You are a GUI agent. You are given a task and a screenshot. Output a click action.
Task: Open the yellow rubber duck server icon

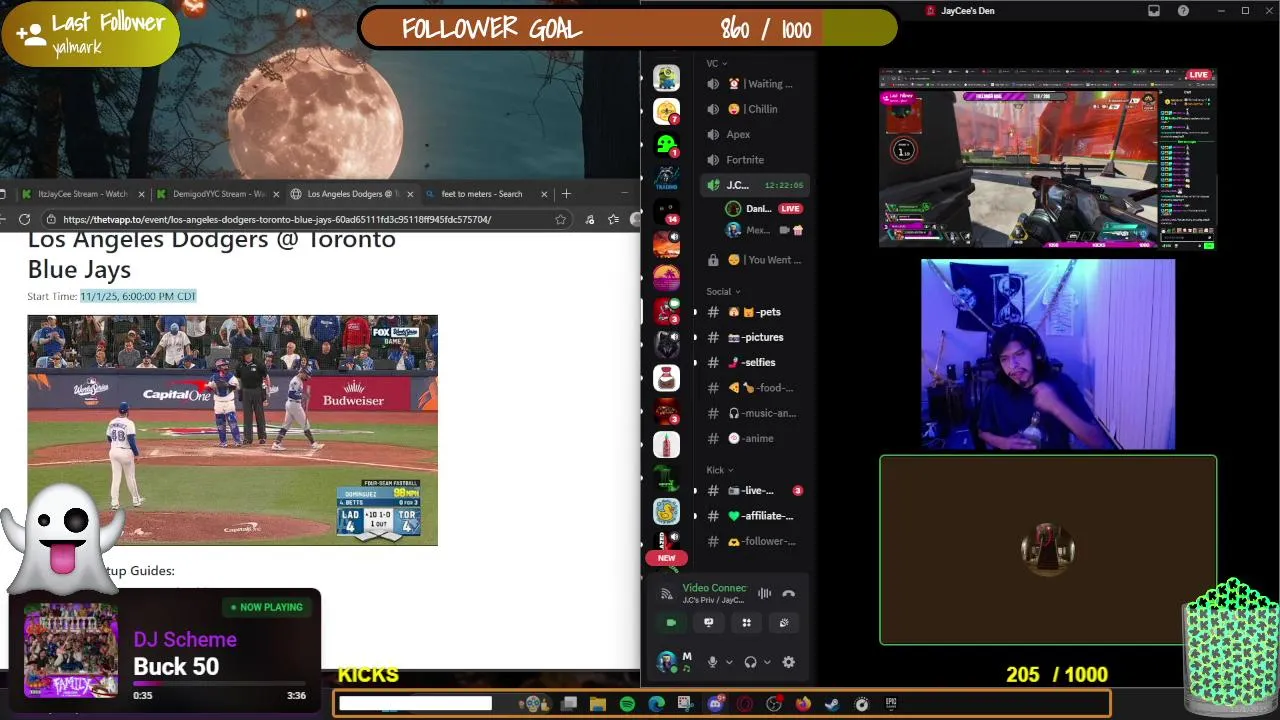click(x=666, y=512)
